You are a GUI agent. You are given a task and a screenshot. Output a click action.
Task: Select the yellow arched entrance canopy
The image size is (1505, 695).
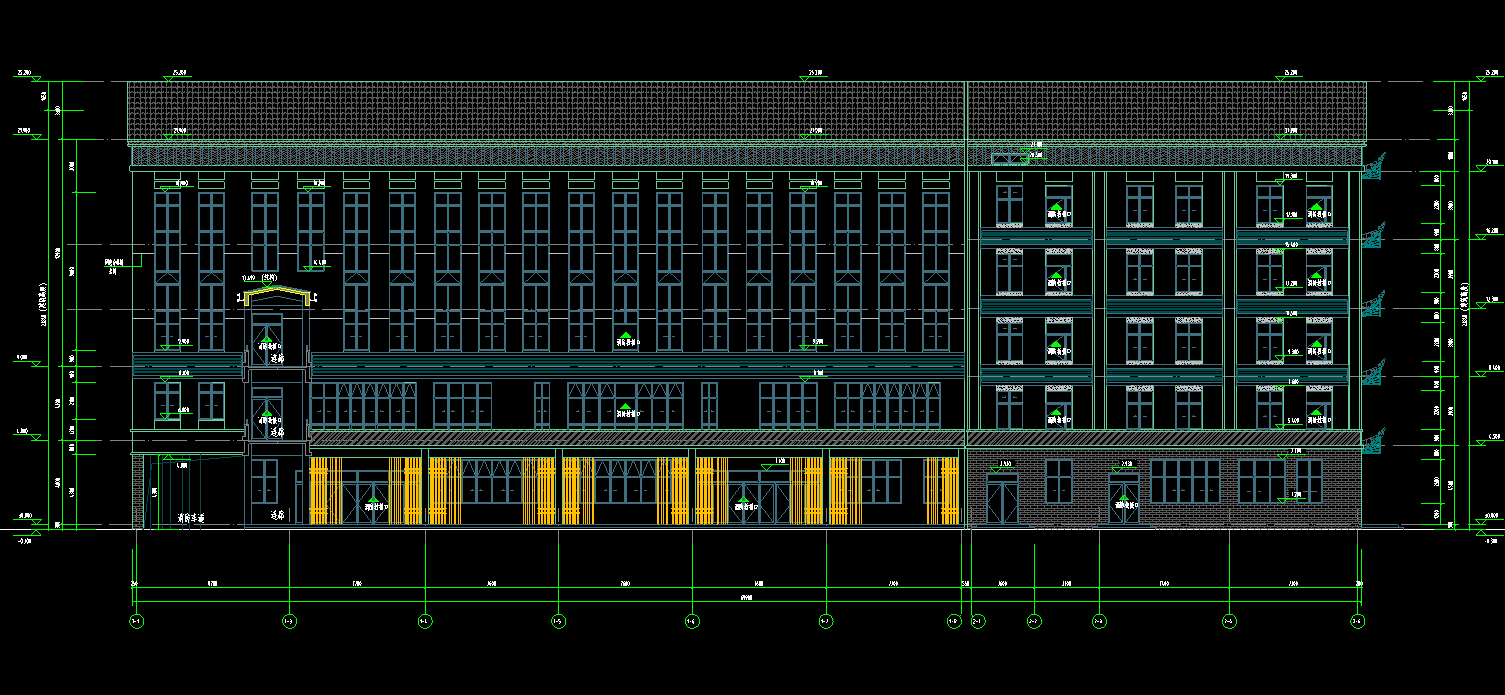click(278, 294)
